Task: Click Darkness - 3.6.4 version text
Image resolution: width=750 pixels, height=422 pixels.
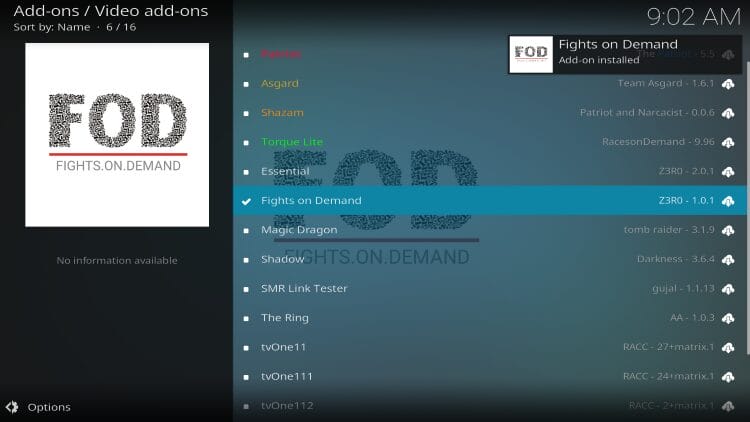Action: click(676, 259)
